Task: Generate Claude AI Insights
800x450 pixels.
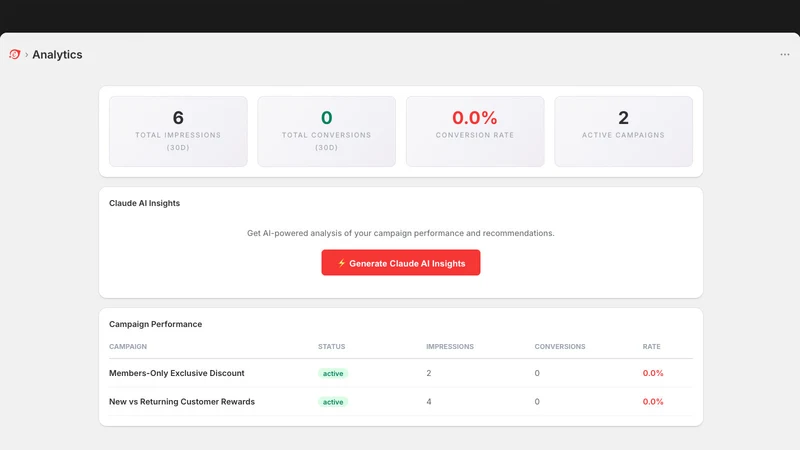Action: pyautogui.click(x=401, y=263)
